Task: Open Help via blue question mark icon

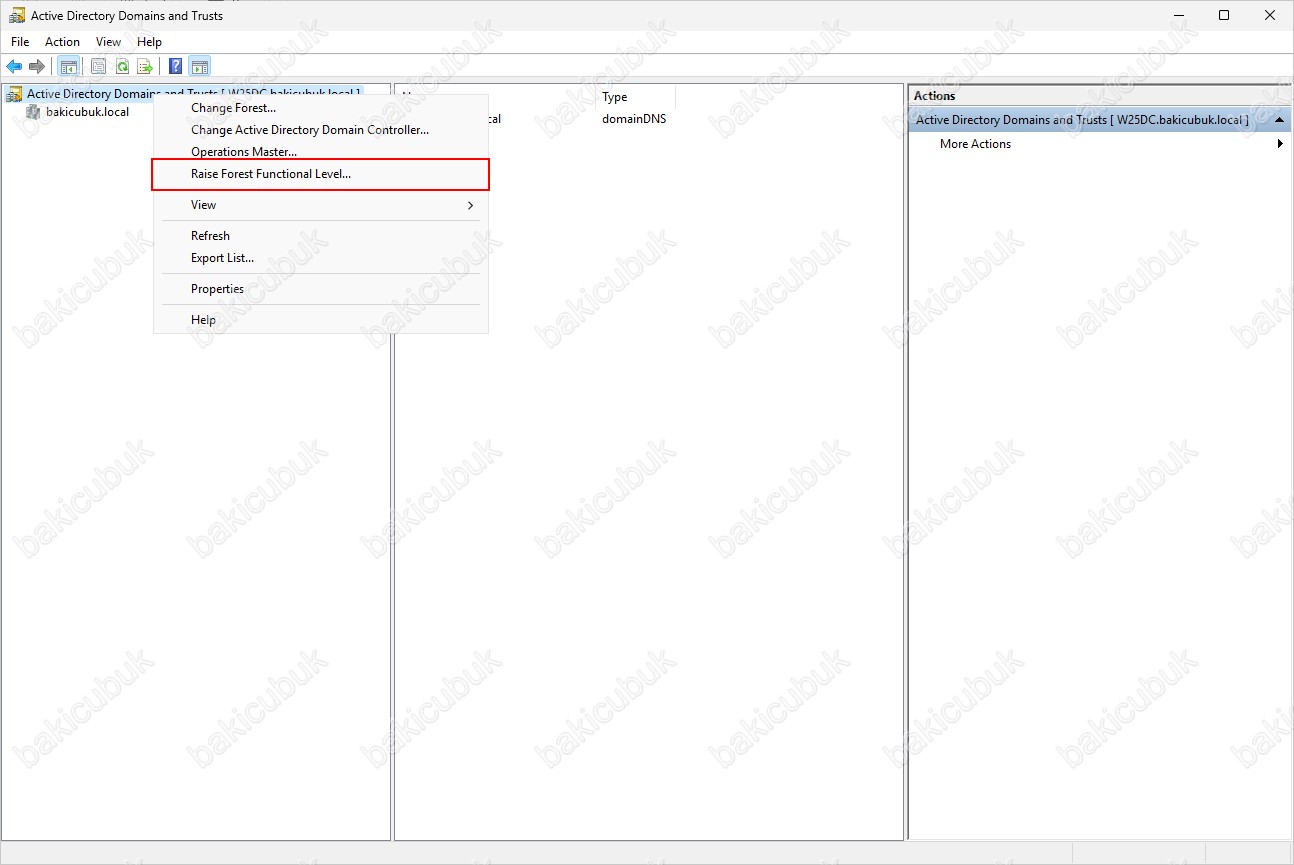Action: (176, 67)
